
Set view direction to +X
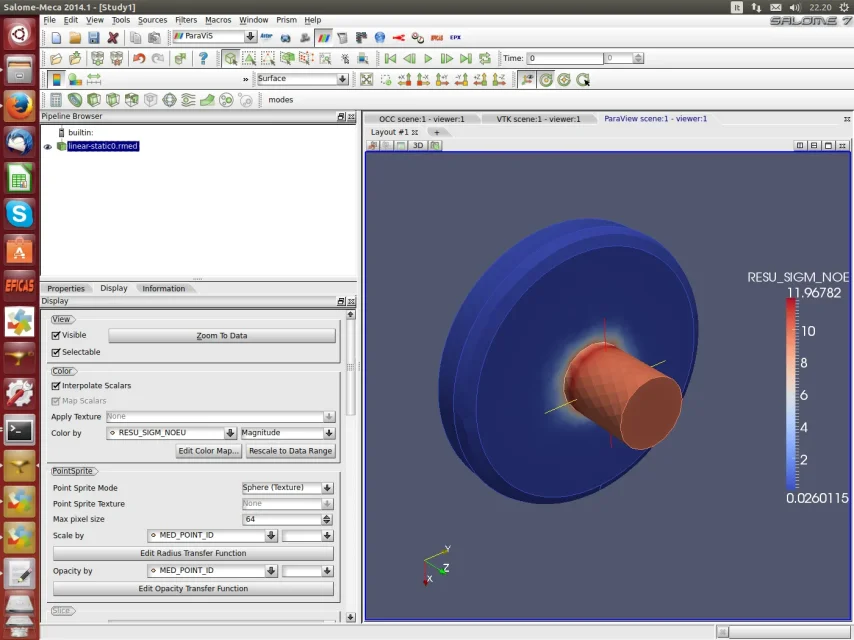coord(405,80)
